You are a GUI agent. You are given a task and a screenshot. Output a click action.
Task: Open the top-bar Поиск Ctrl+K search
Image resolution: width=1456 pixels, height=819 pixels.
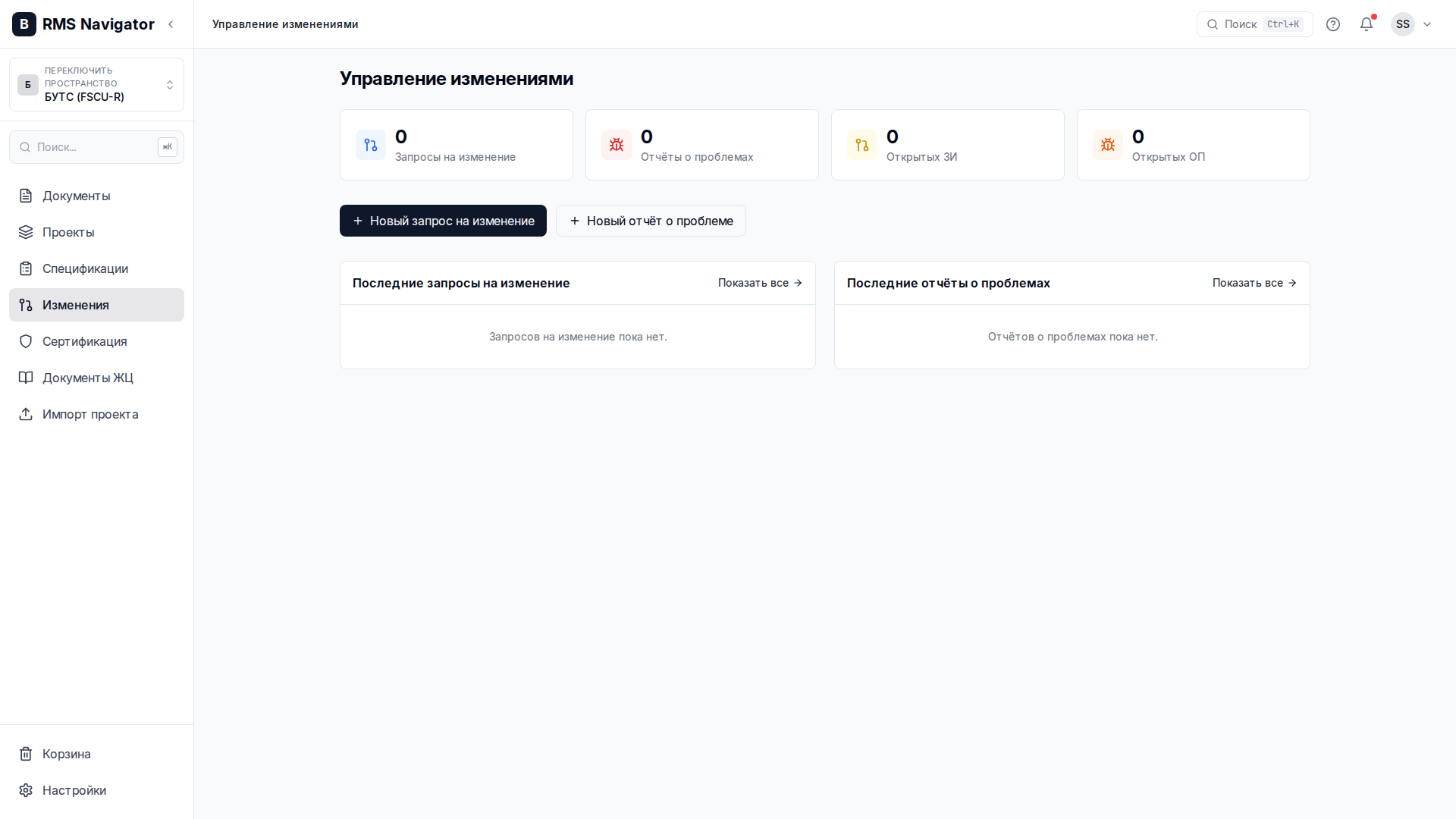[1254, 24]
